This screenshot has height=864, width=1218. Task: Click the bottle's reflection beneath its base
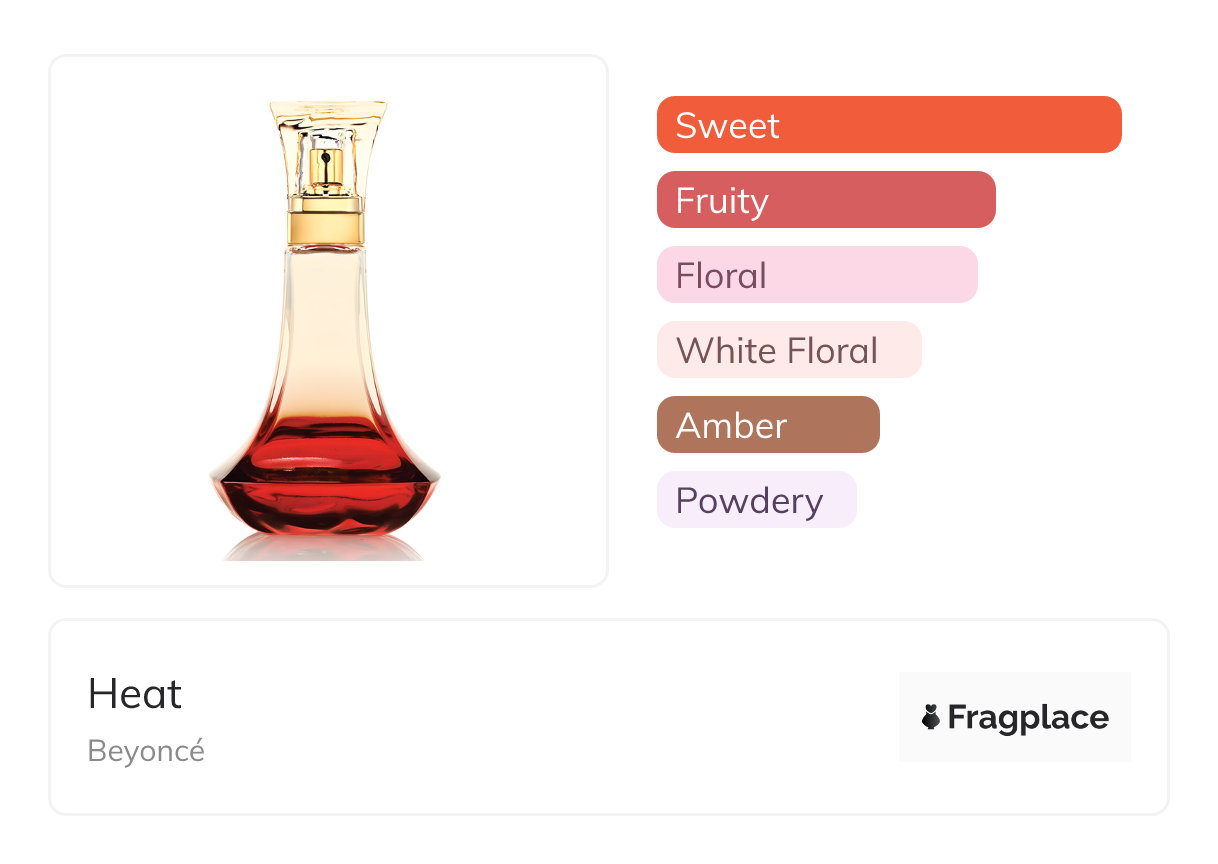pos(324,547)
